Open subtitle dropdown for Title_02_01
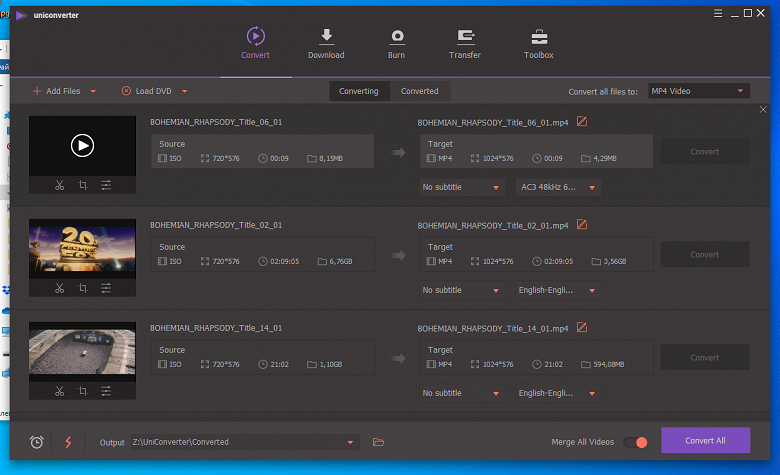 [x=462, y=290]
